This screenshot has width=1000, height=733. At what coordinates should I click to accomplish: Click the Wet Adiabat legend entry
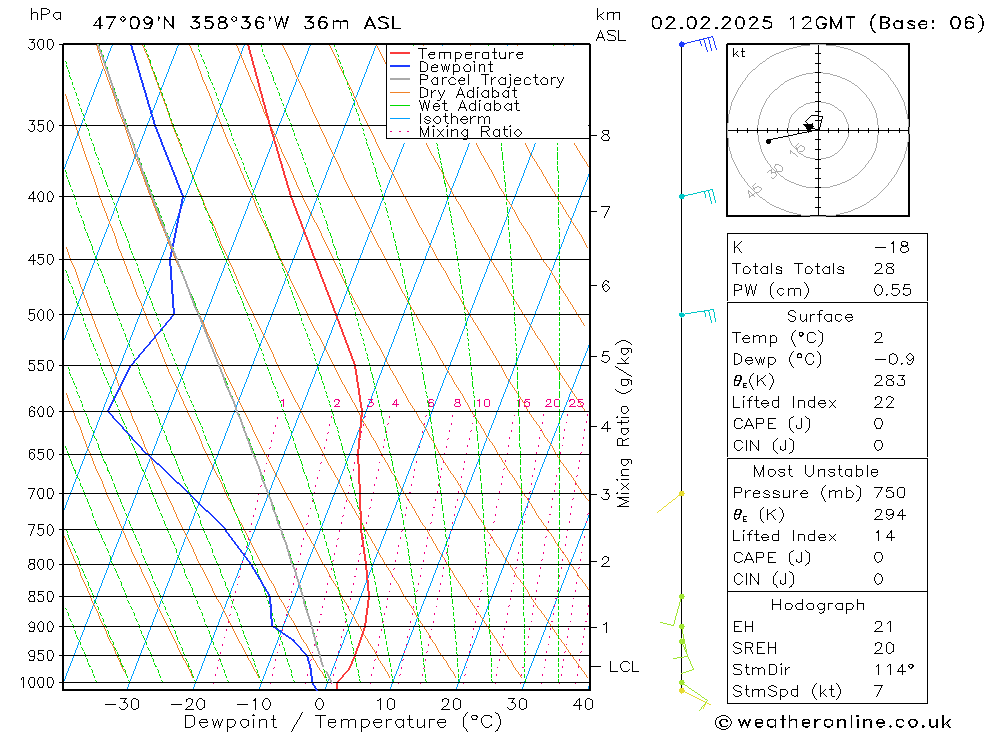[455, 106]
